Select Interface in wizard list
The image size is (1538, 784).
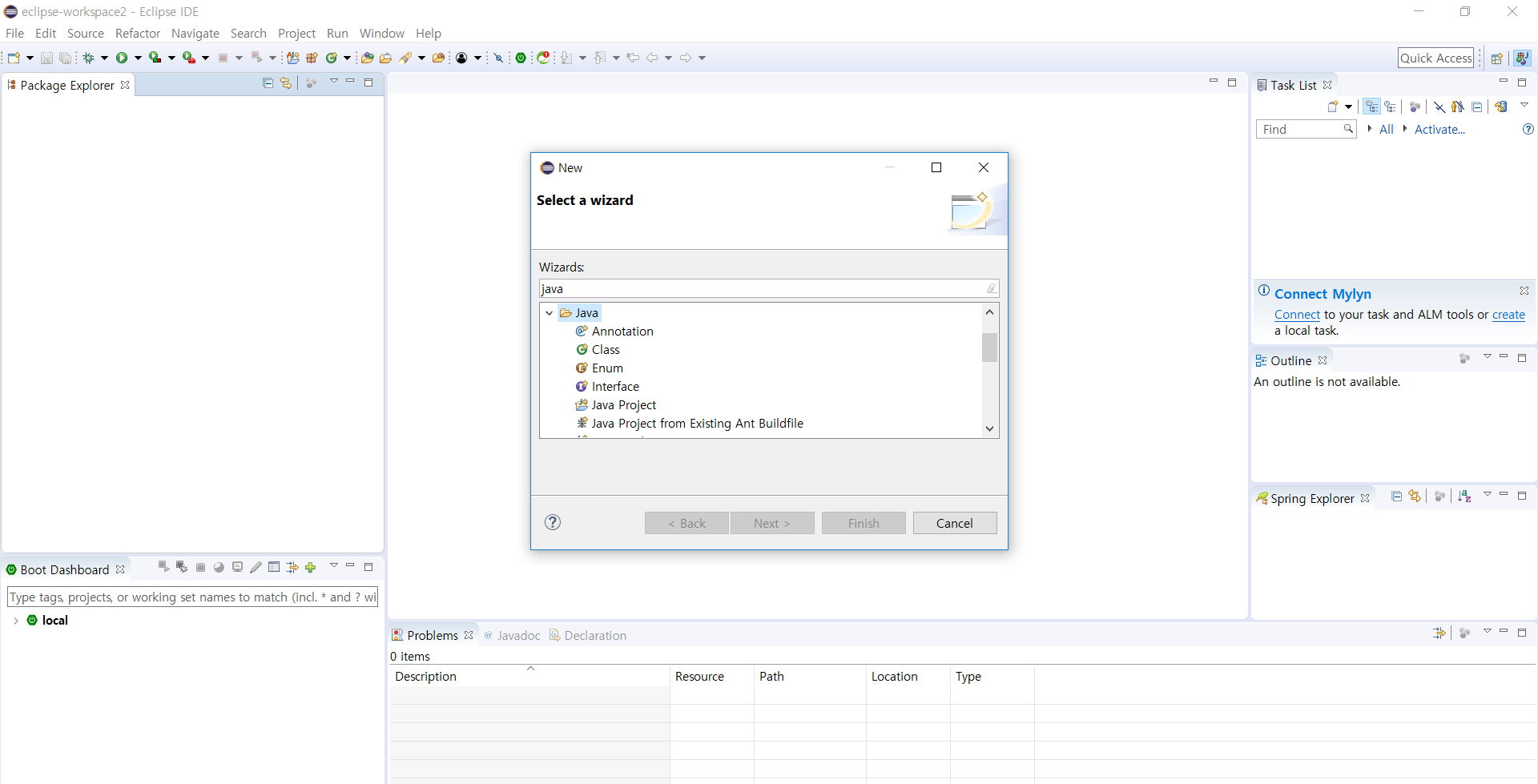[x=614, y=387]
